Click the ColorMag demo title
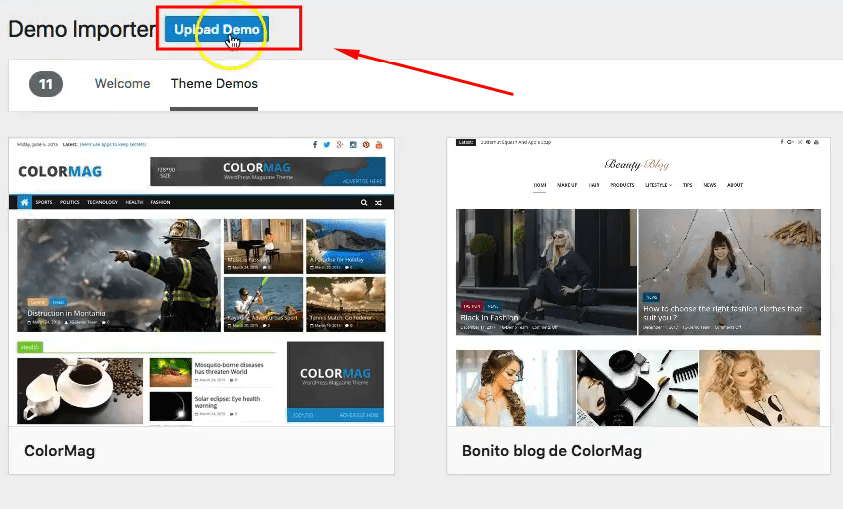843x509 pixels. click(60, 450)
